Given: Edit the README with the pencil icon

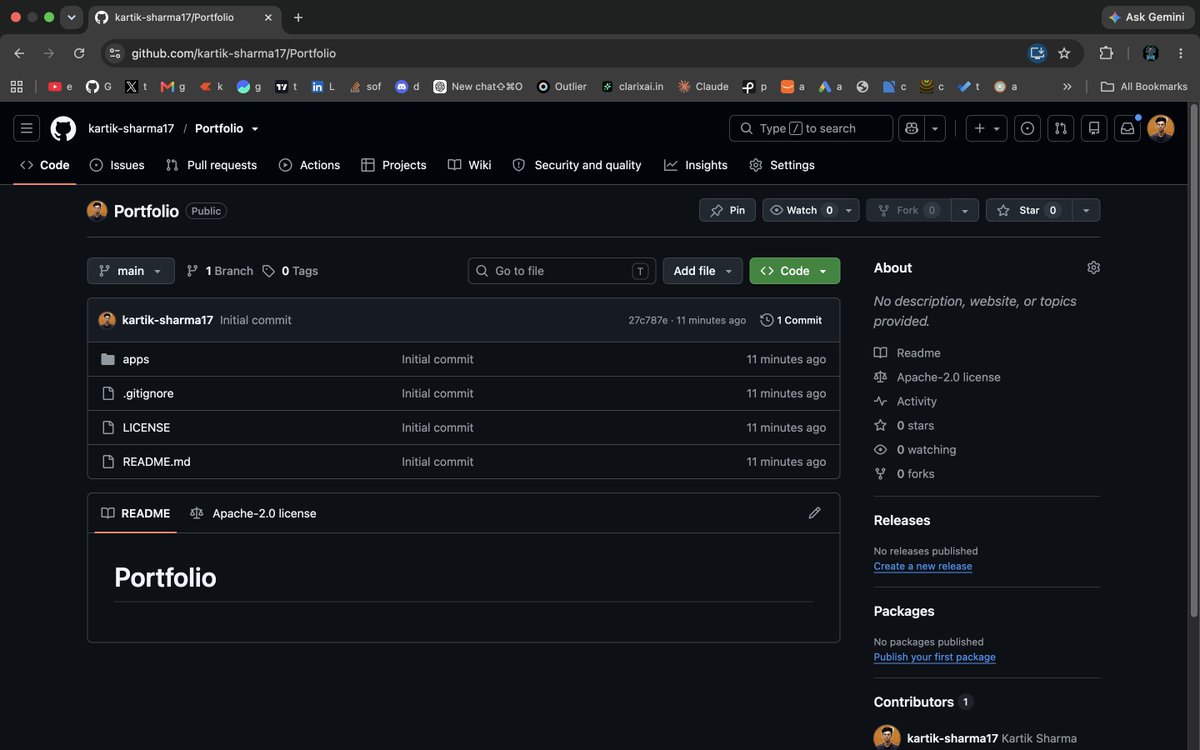Looking at the screenshot, I should (814, 513).
